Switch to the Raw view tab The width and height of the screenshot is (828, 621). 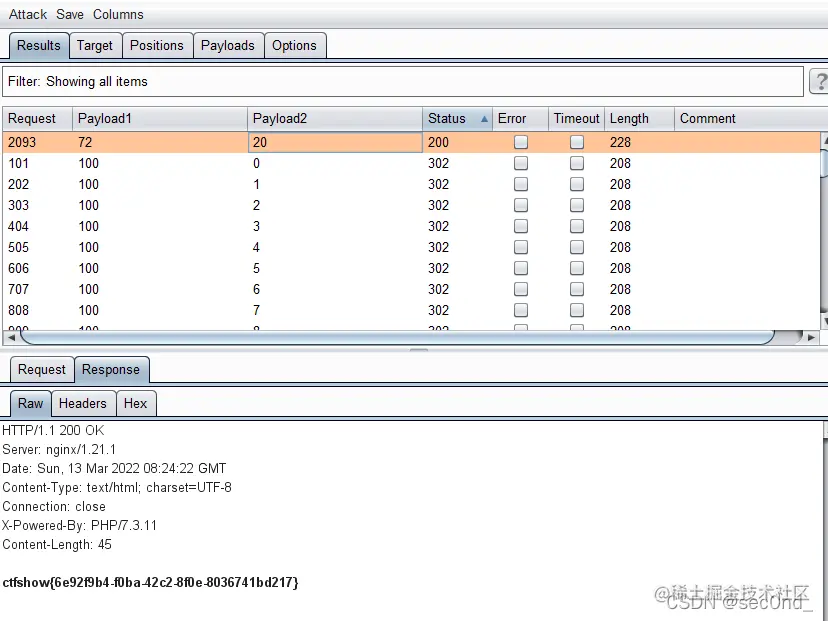pos(31,403)
